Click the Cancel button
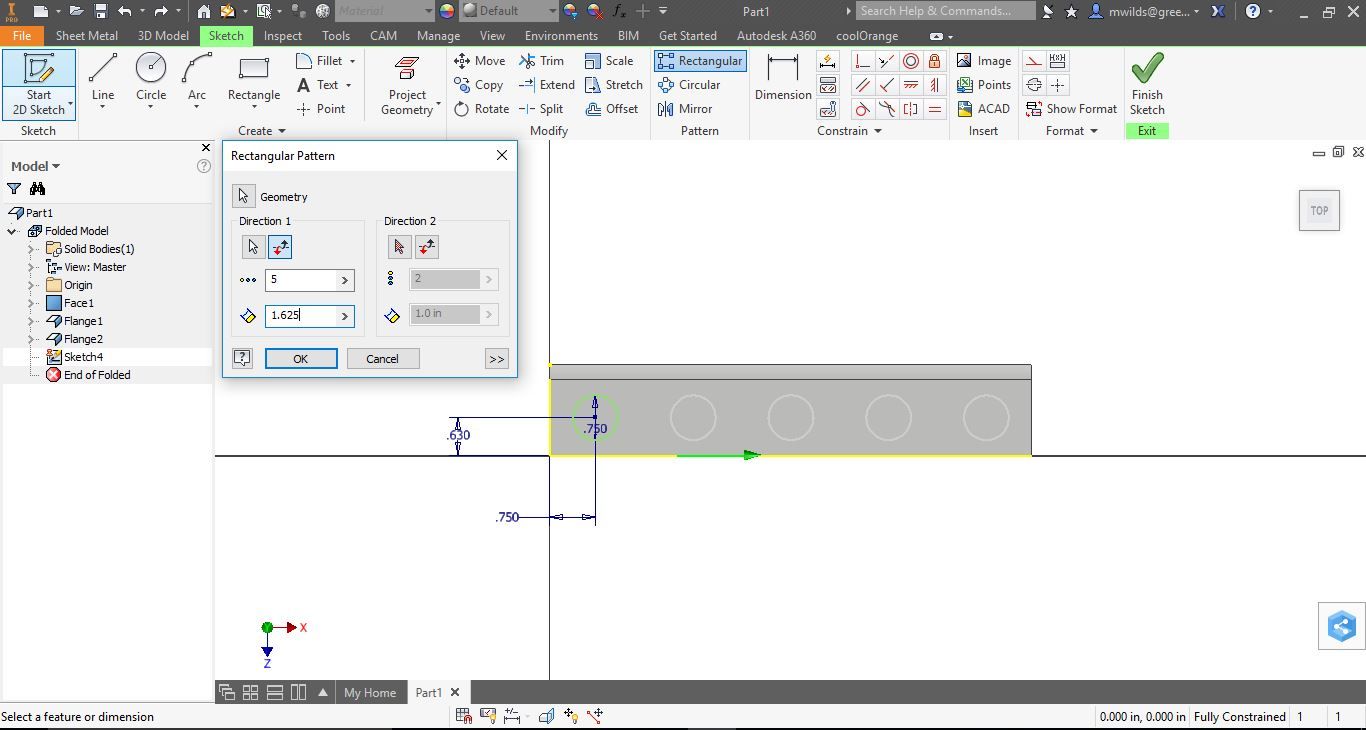1366x730 pixels. point(382,359)
